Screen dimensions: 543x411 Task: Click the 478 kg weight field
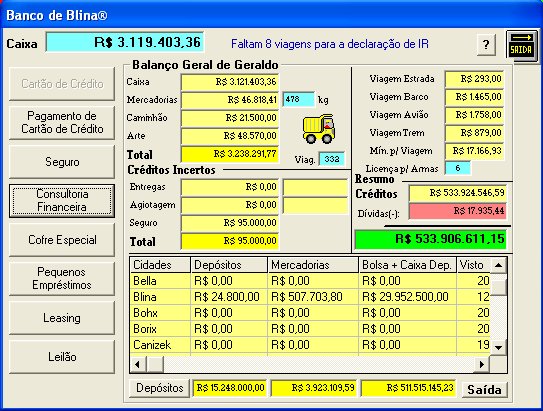point(299,99)
